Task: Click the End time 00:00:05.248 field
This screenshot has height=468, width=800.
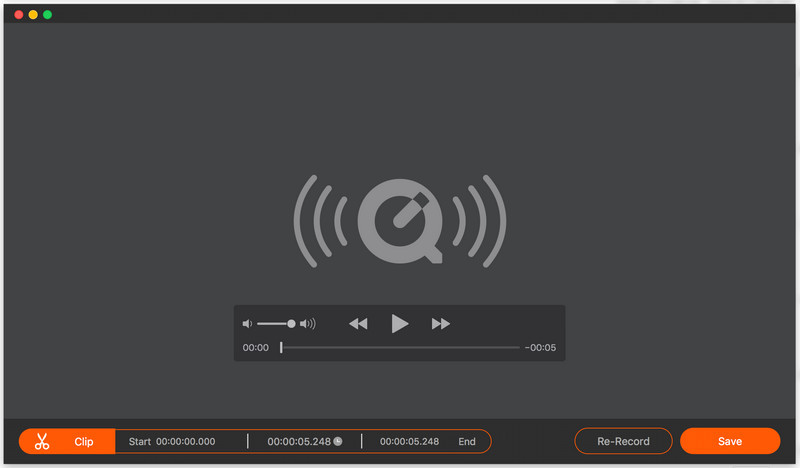Action: [x=409, y=441]
